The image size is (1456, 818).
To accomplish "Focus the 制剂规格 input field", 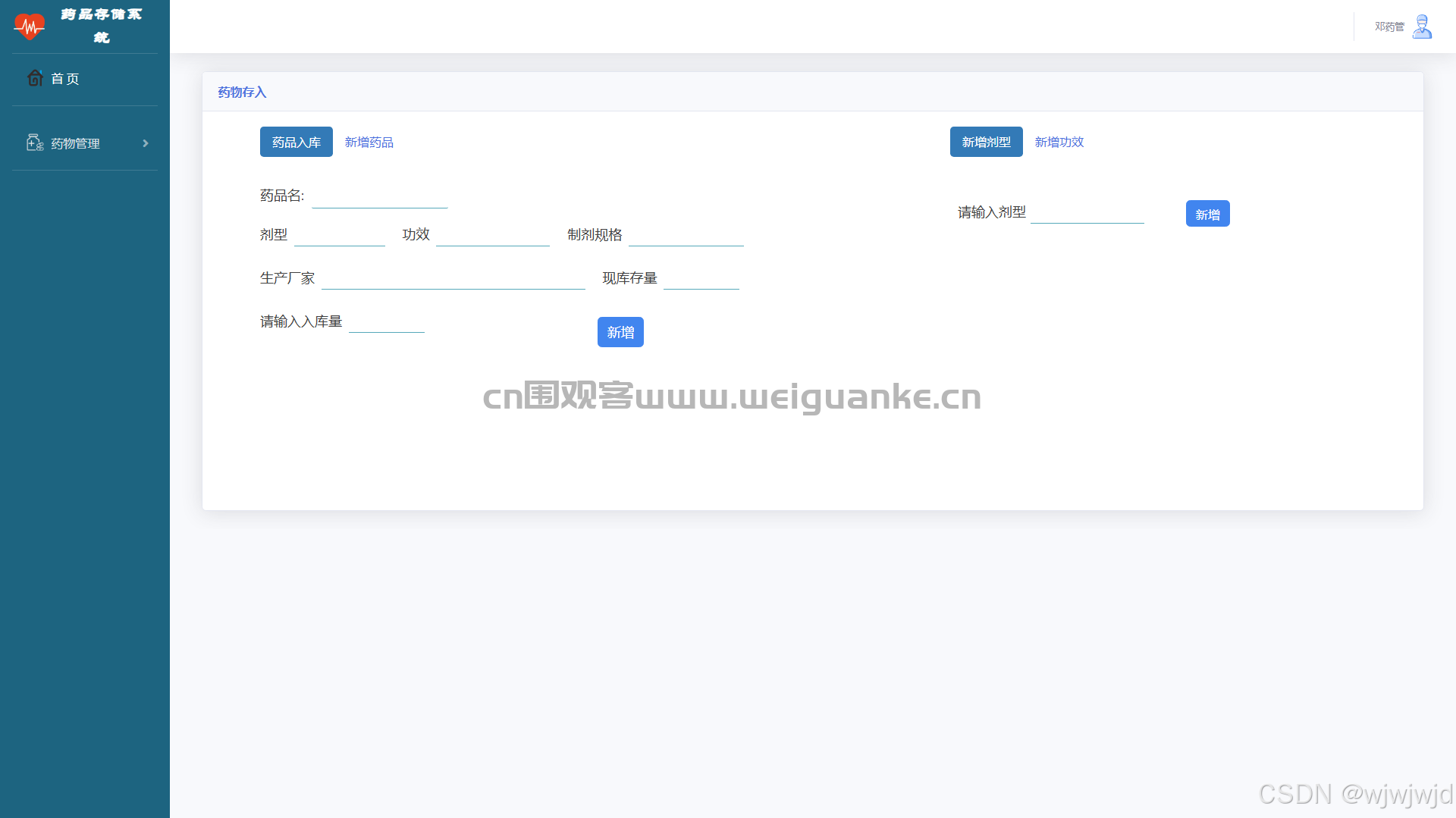I will coord(686,236).
